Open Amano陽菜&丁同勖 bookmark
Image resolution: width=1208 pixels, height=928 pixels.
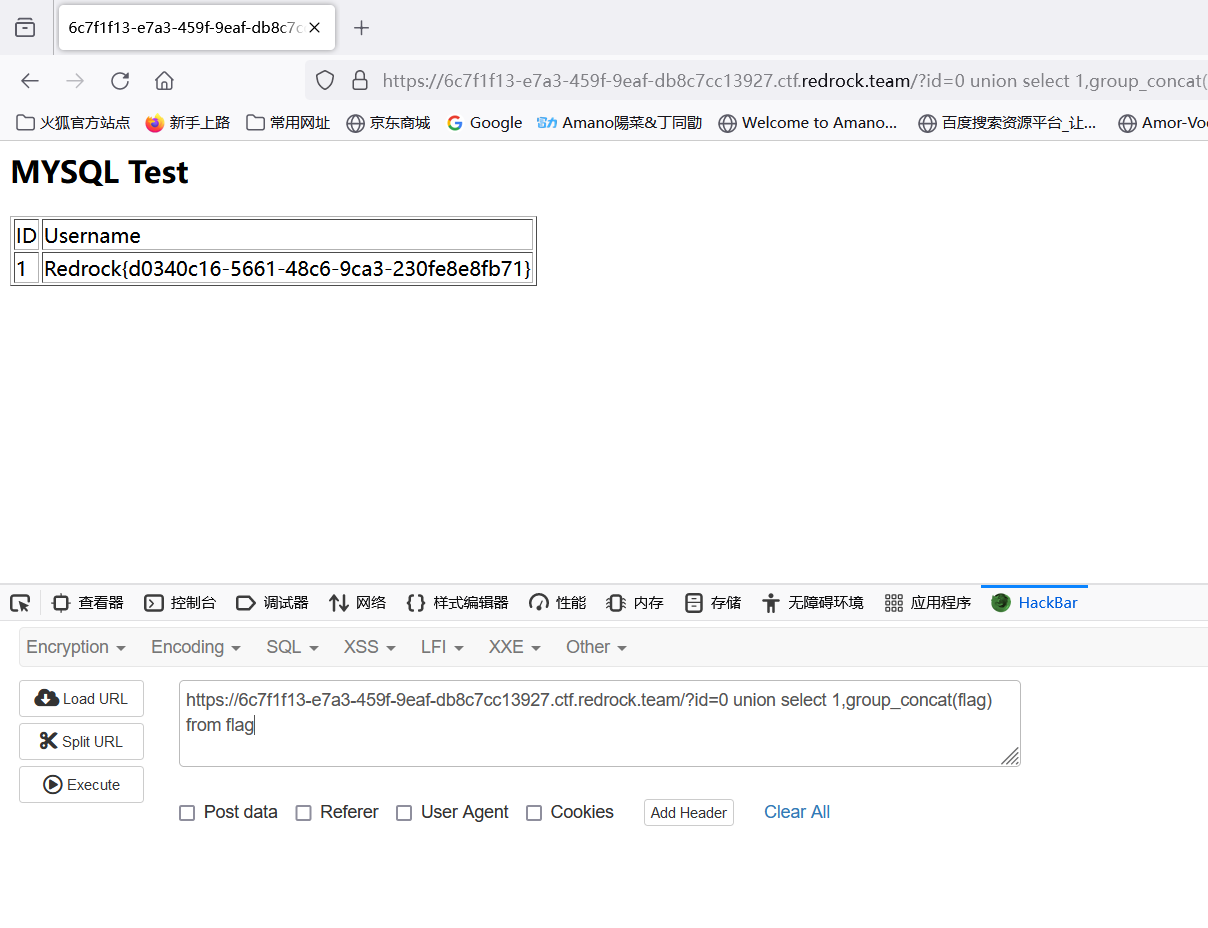tap(620, 123)
